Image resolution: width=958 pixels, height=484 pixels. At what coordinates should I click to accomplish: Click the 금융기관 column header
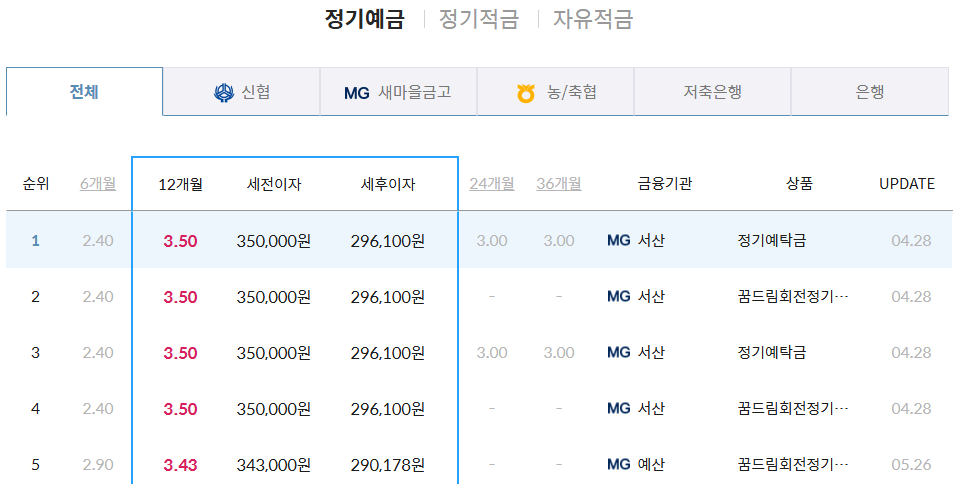coord(665,183)
